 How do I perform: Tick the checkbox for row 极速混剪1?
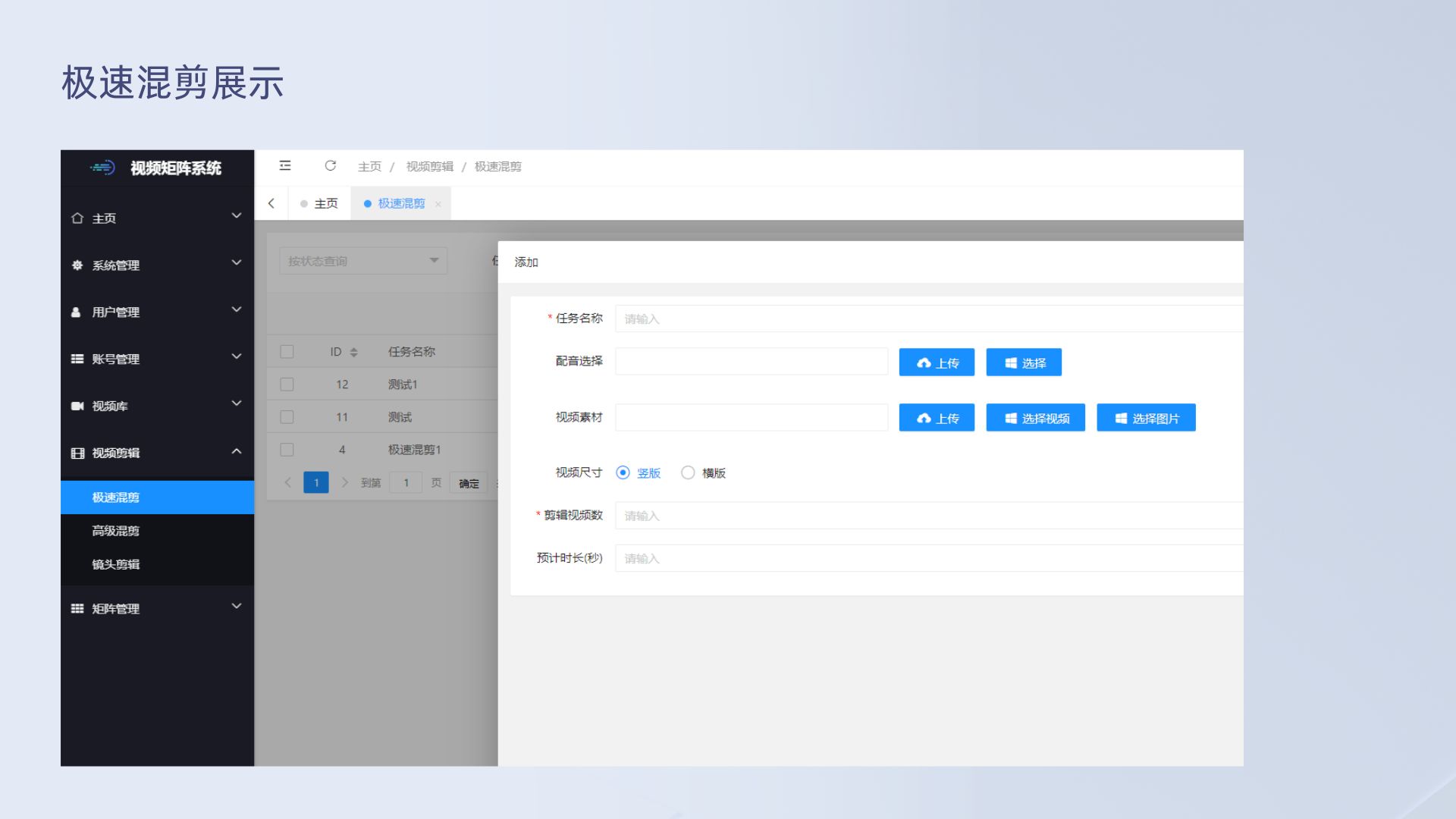click(287, 450)
